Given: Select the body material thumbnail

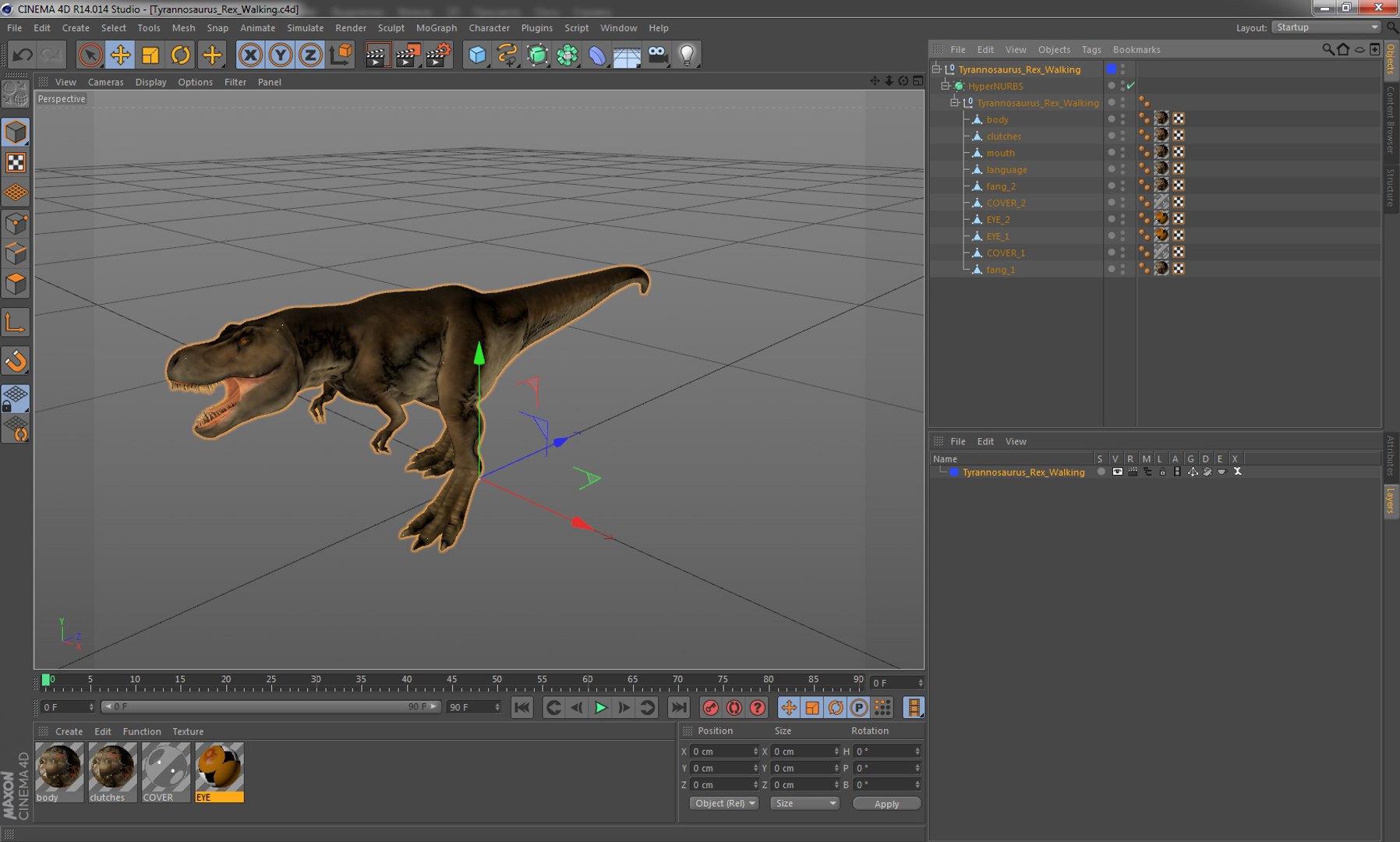Looking at the screenshot, I should pyautogui.click(x=59, y=772).
